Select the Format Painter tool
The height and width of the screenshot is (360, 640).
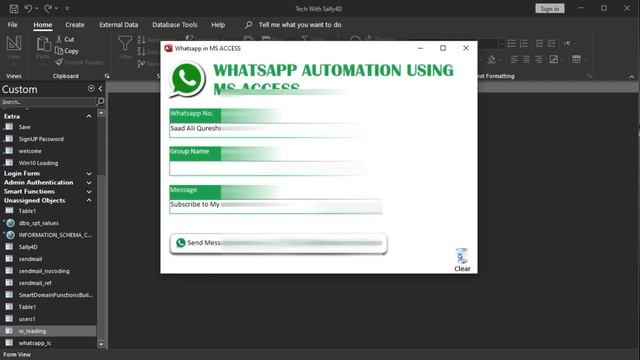coord(79,62)
